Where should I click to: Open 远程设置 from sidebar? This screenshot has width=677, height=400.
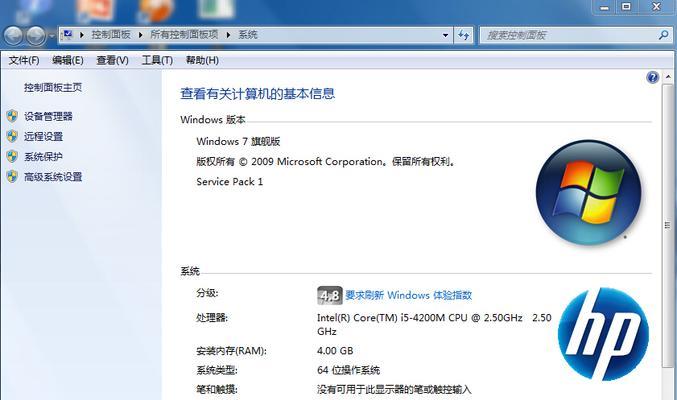tap(43, 137)
